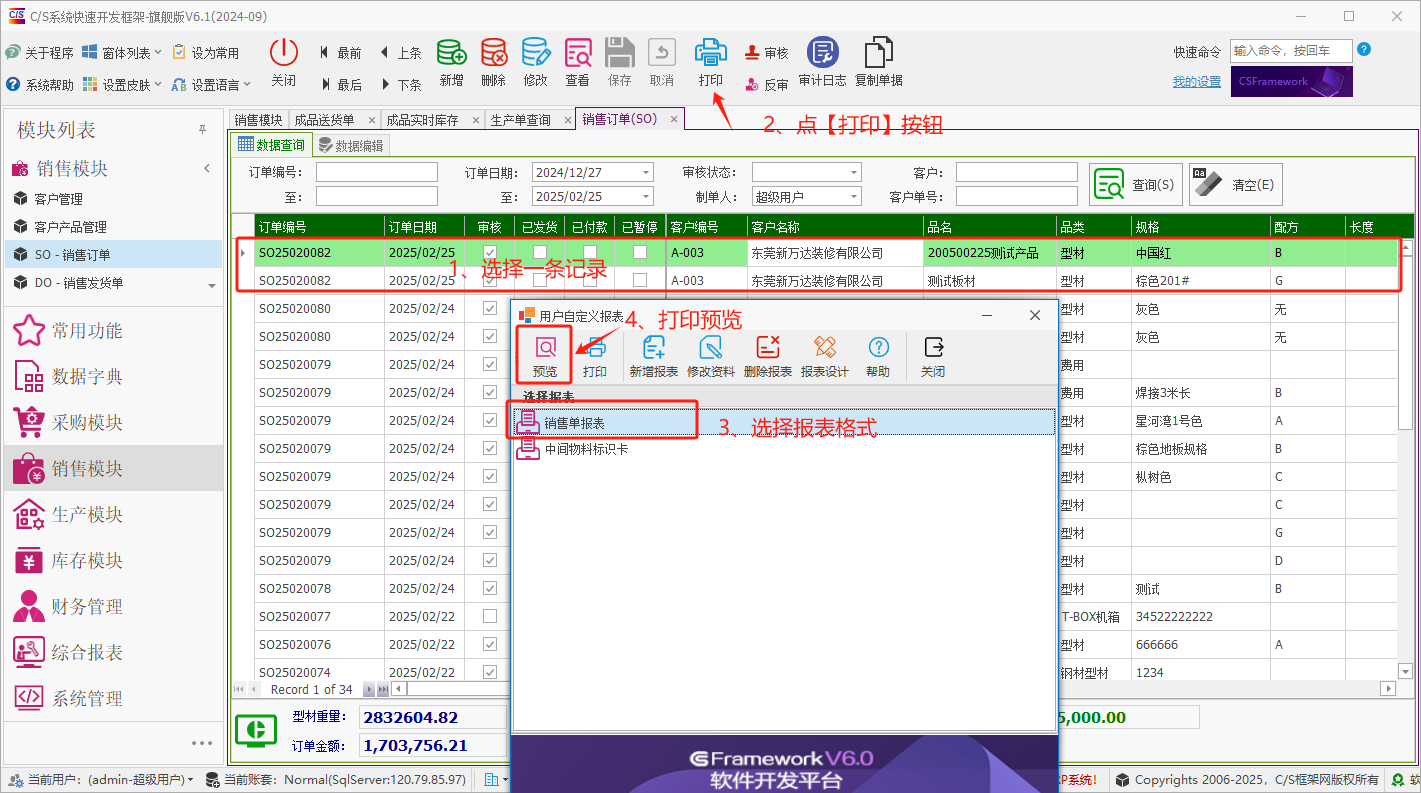Click the blue help icon beside command box
1421x793 pixels.
click(x=1364, y=49)
